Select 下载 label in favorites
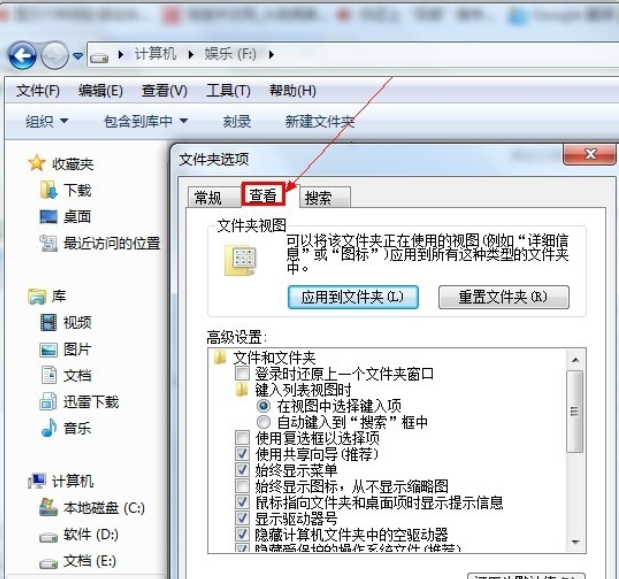 tap(77, 190)
